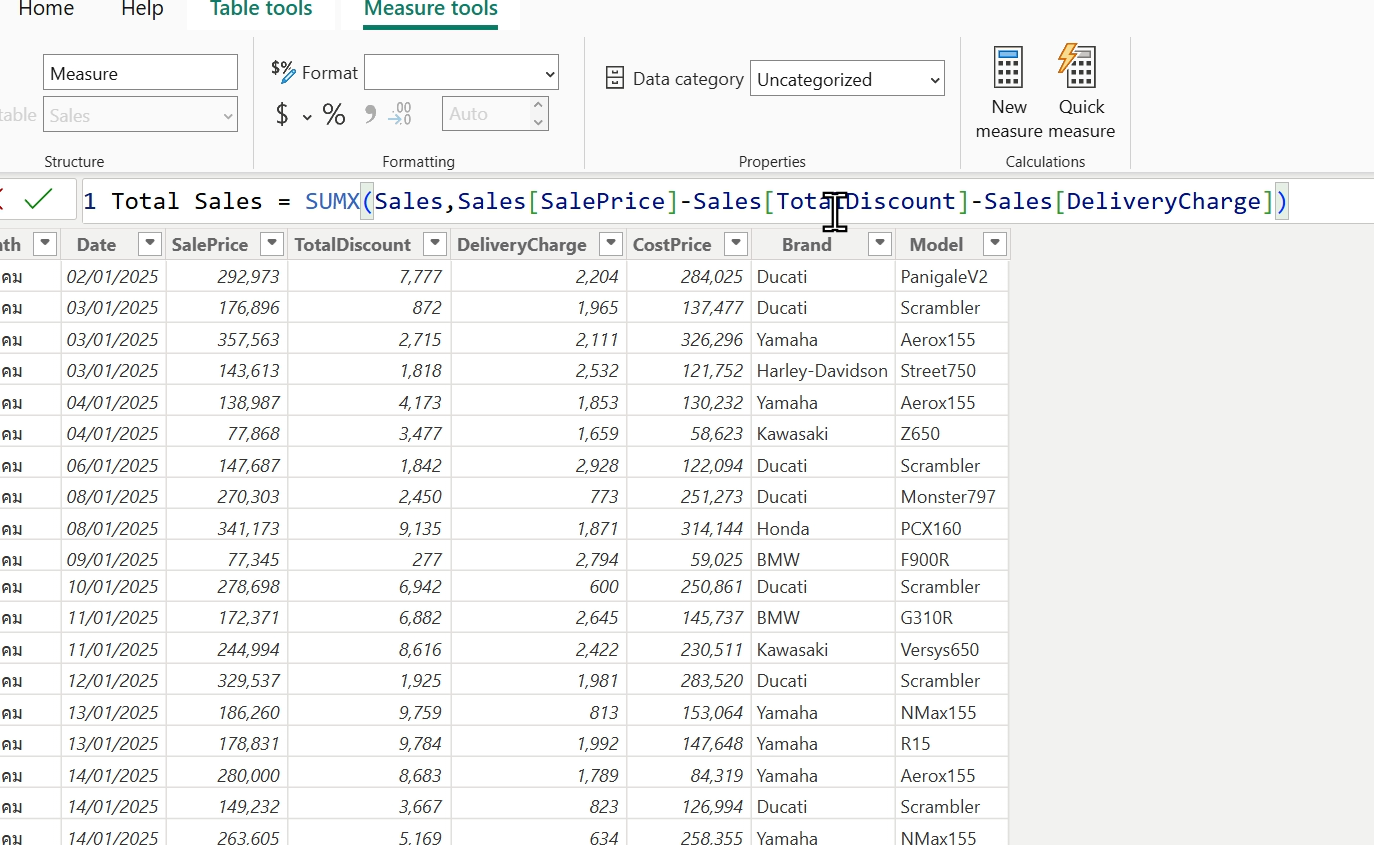Open the Brand column filter dropdown

pos(879,243)
